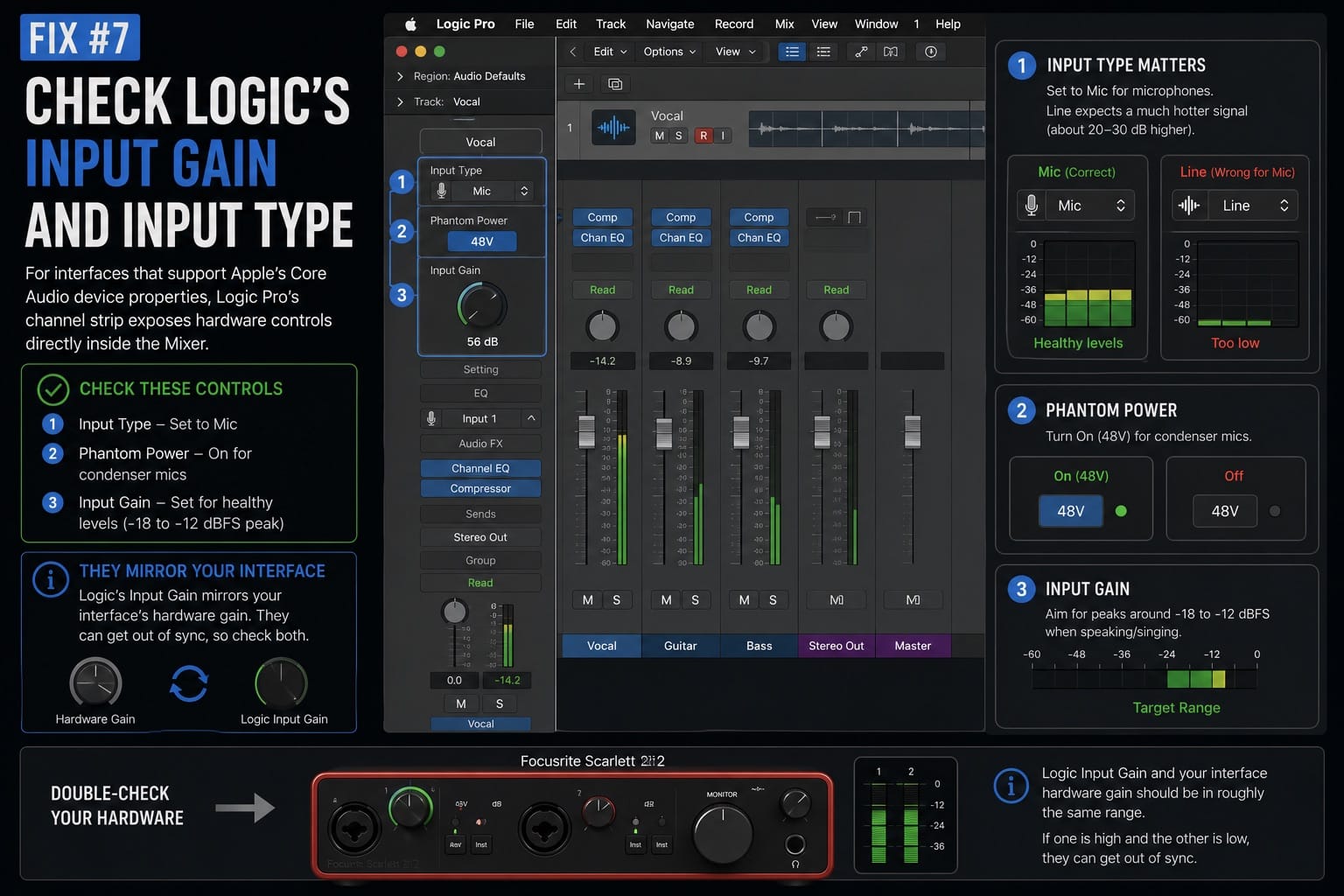1344x896 pixels.
Task: Toggle the 48V phantom power button in inspector
Action: click(482, 241)
